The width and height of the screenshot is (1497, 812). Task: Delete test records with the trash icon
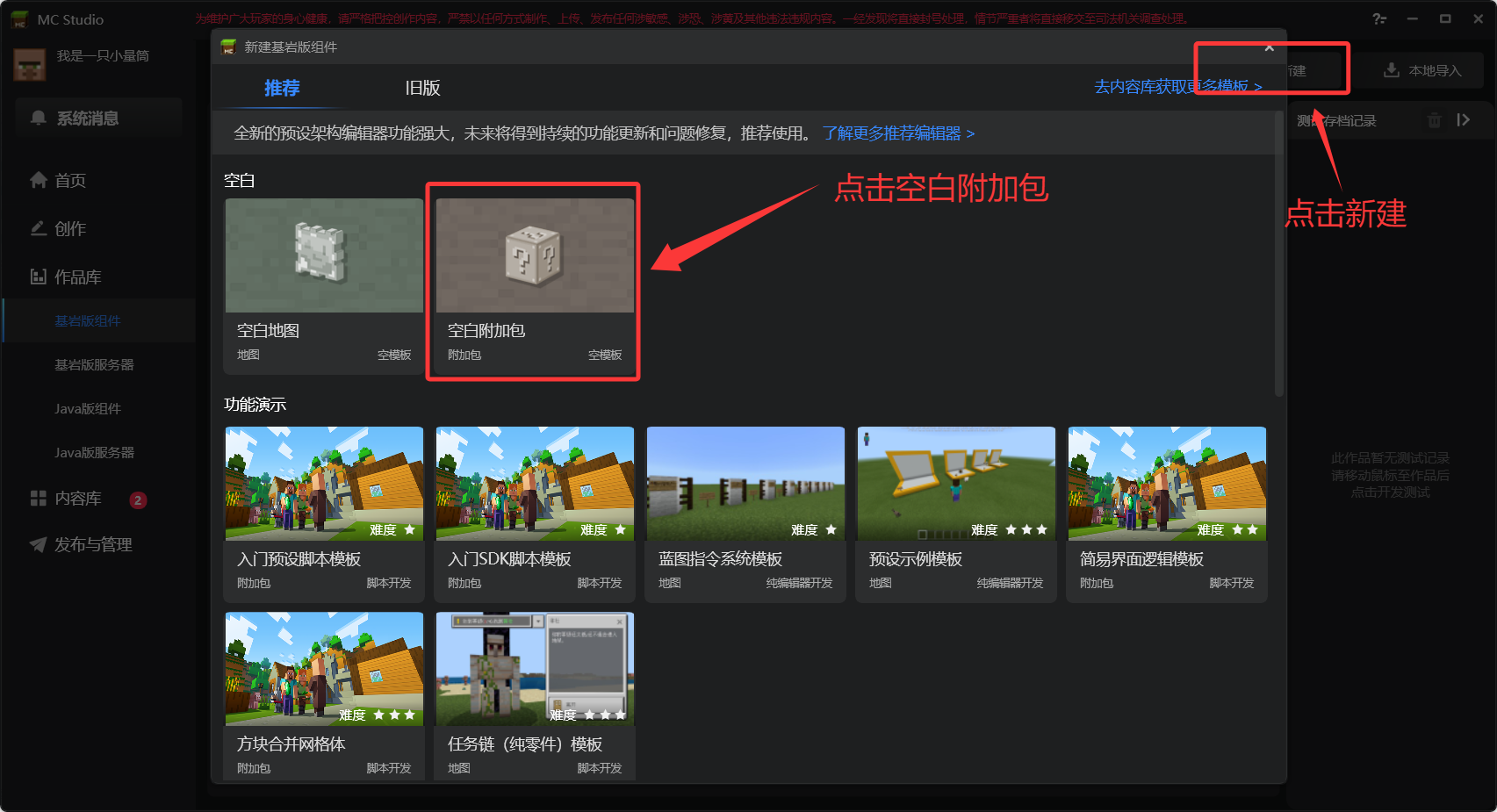tap(1434, 120)
